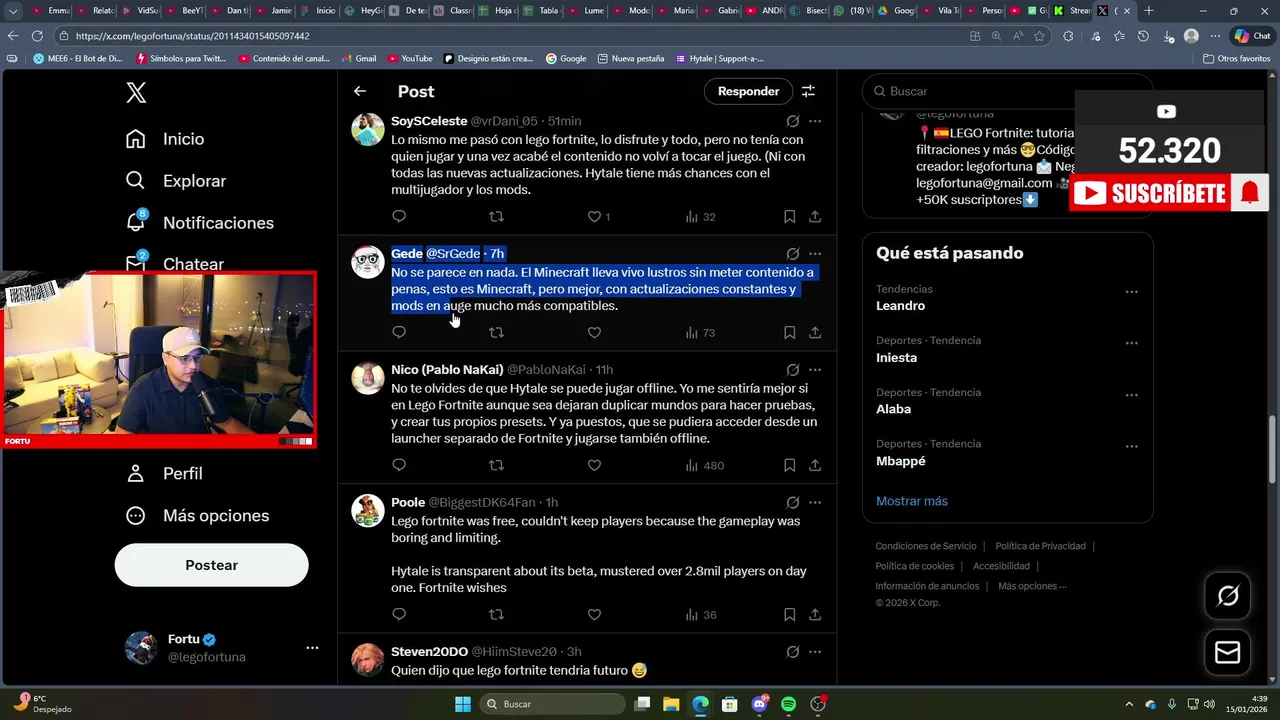
Task: Click the Postear button
Action: click(x=211, y=565)
